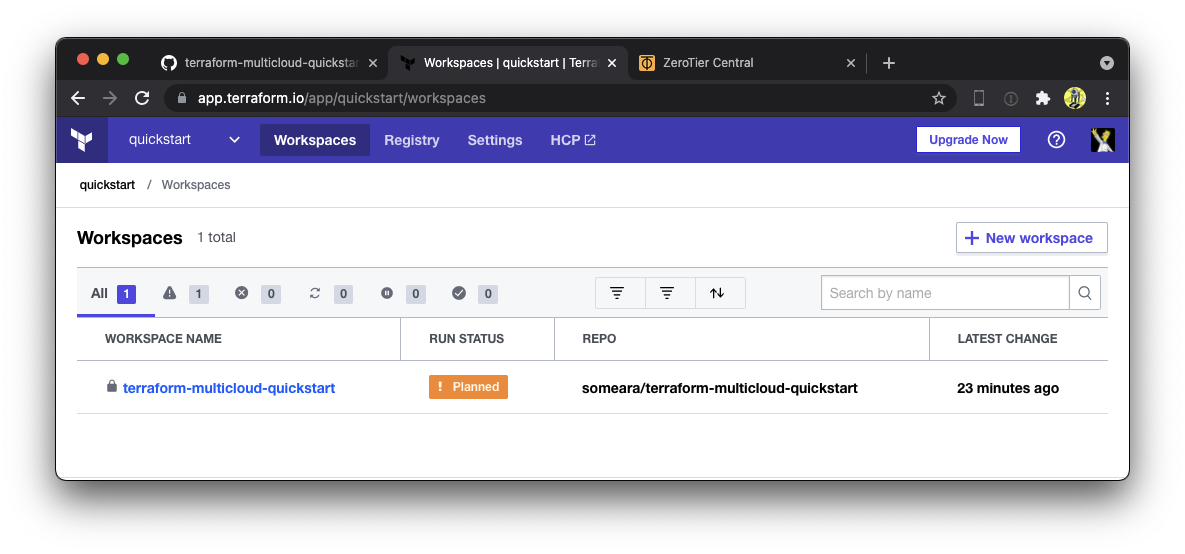Viewport: 1185px width, 554px height.
Task: Click the quickstart breadcrumb link
Action: click(x=107, y=184)
